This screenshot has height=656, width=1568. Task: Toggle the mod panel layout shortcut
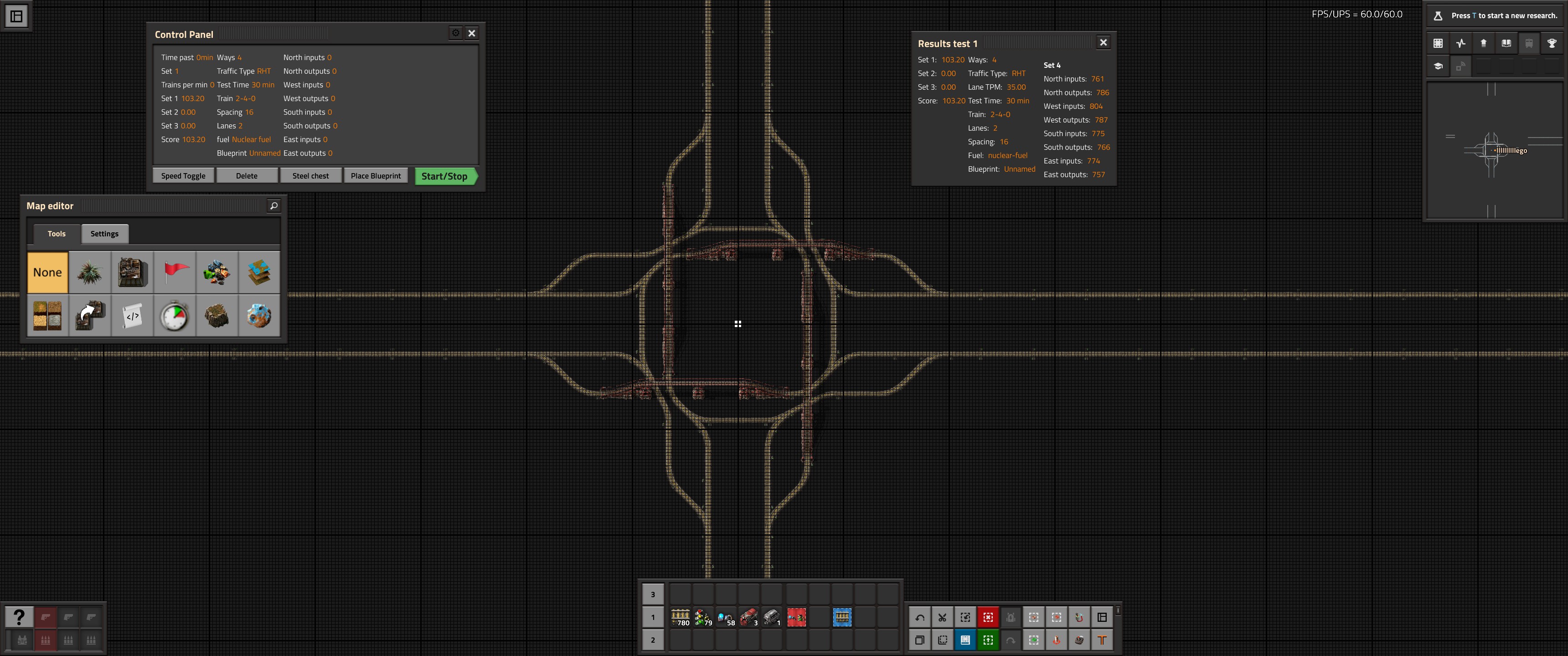point(1102,617)
